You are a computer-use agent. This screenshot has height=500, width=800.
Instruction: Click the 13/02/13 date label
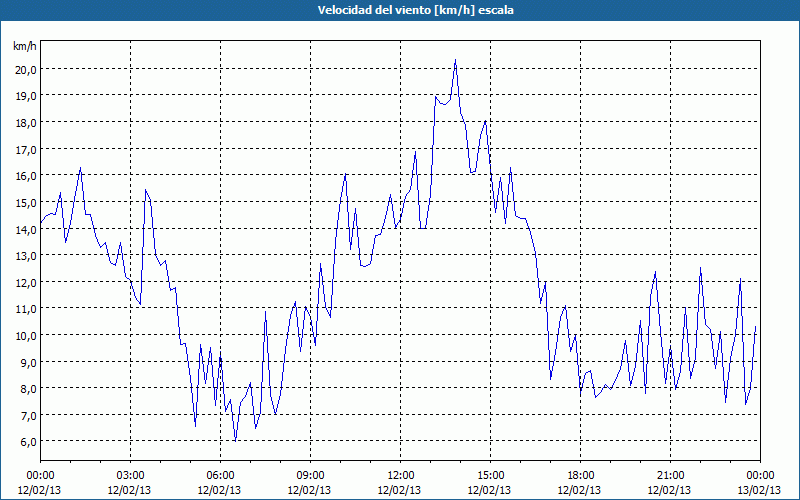760,490
